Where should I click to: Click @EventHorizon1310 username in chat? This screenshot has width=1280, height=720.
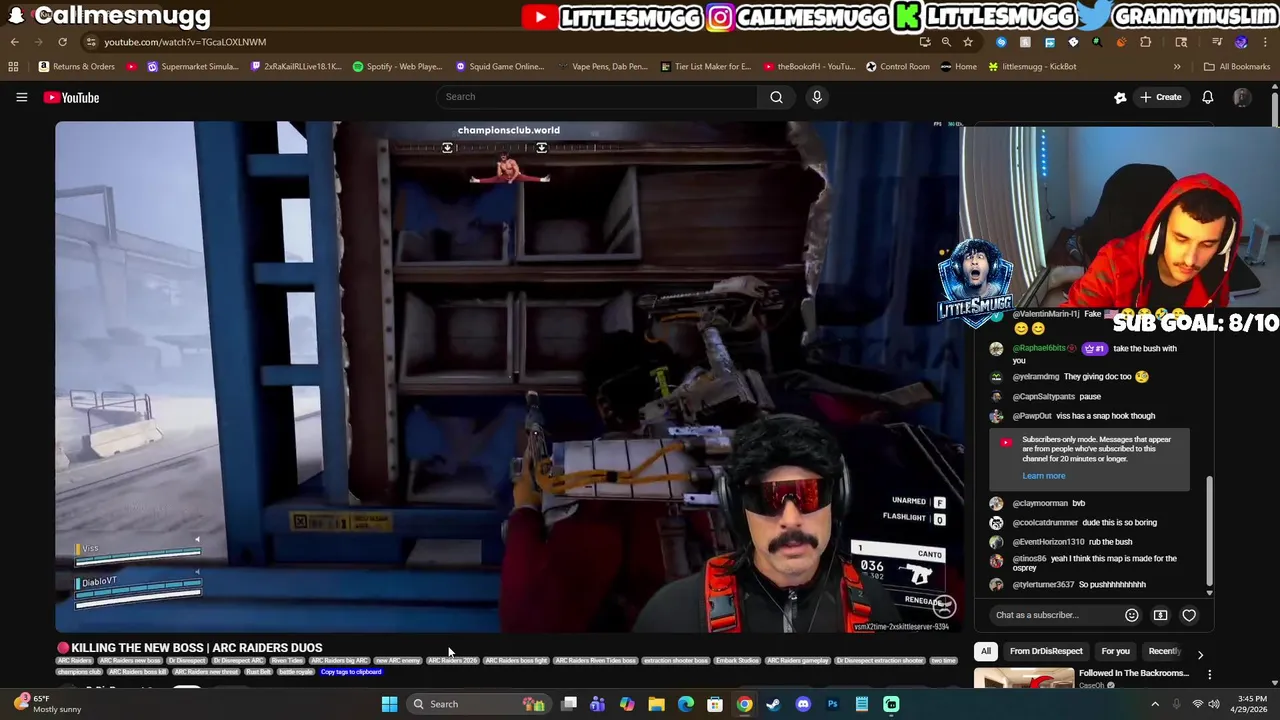(x=1048, y=542)
